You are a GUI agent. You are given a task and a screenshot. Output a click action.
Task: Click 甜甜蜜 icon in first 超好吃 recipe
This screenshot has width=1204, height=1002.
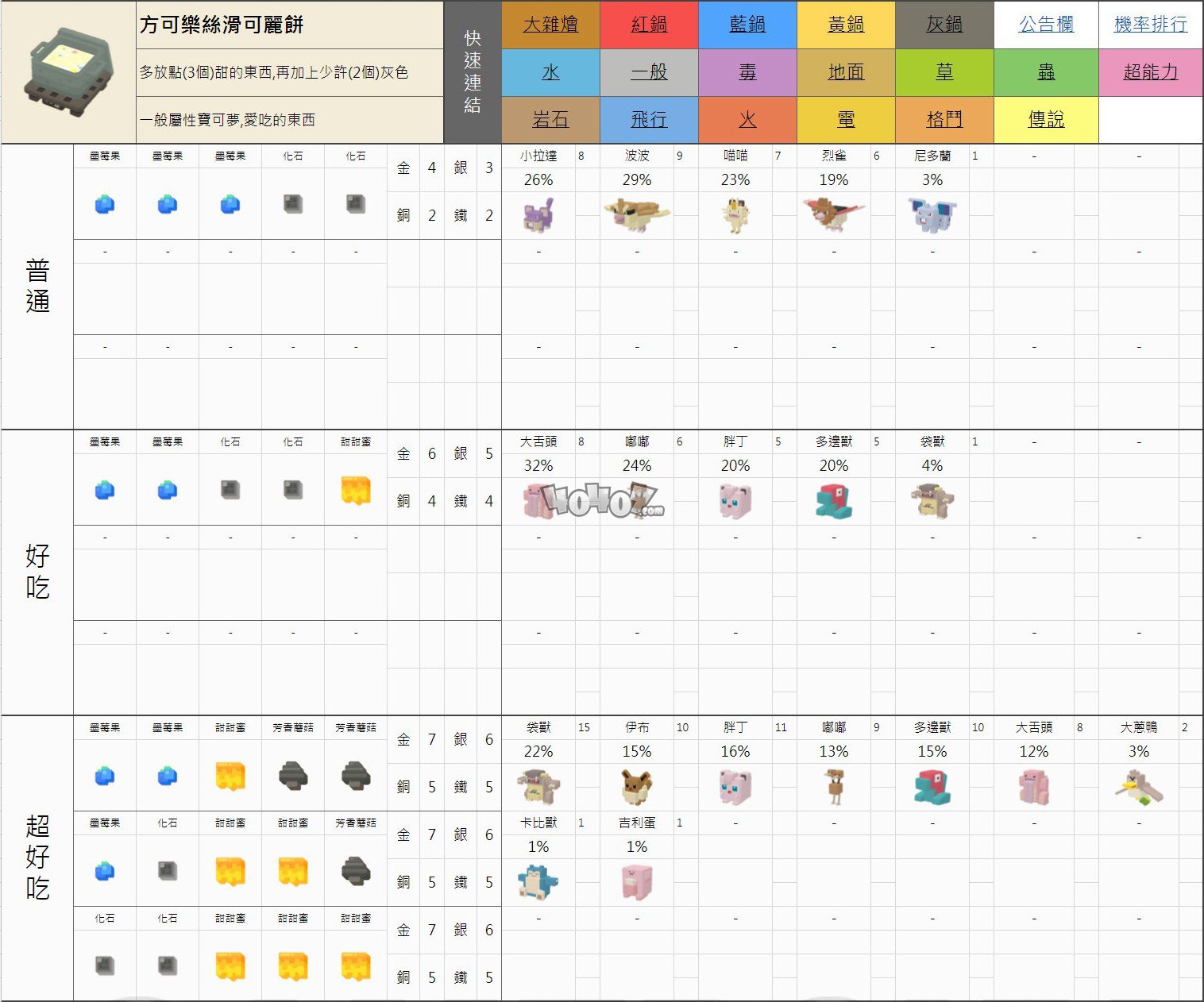click(230, 776)
